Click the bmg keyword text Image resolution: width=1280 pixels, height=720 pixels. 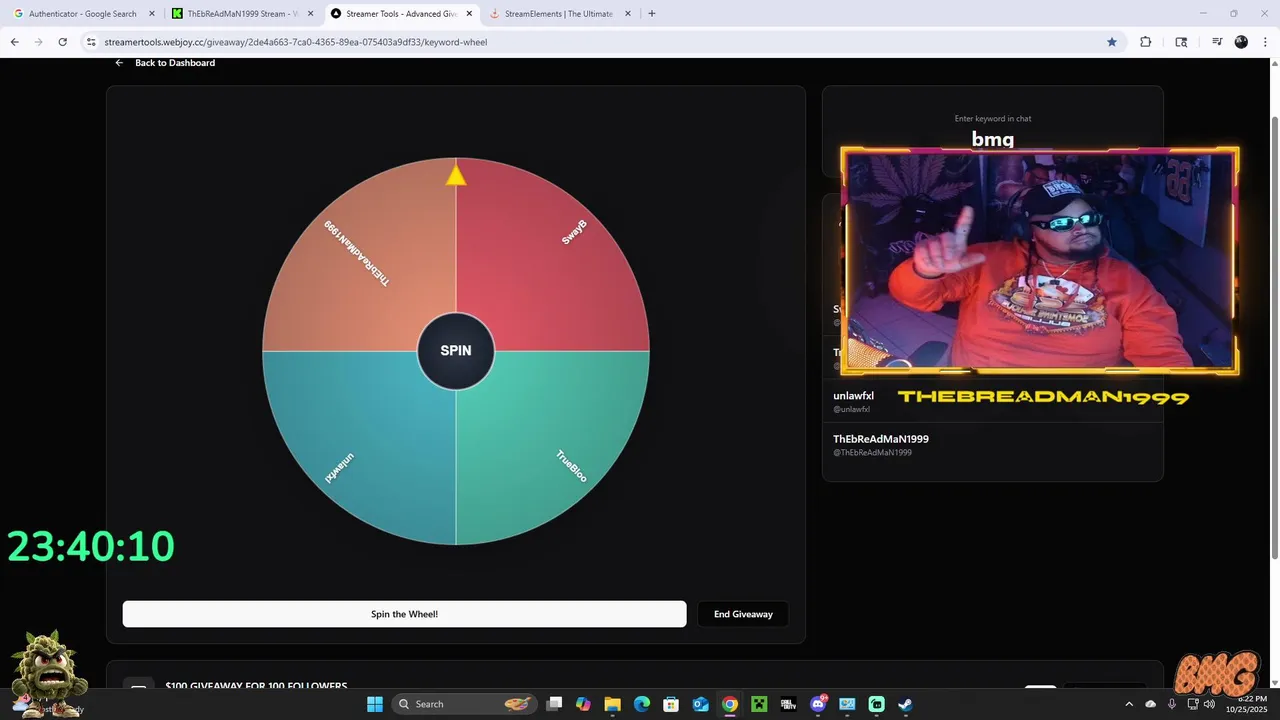pyautogui.click(x=993, y=139)
